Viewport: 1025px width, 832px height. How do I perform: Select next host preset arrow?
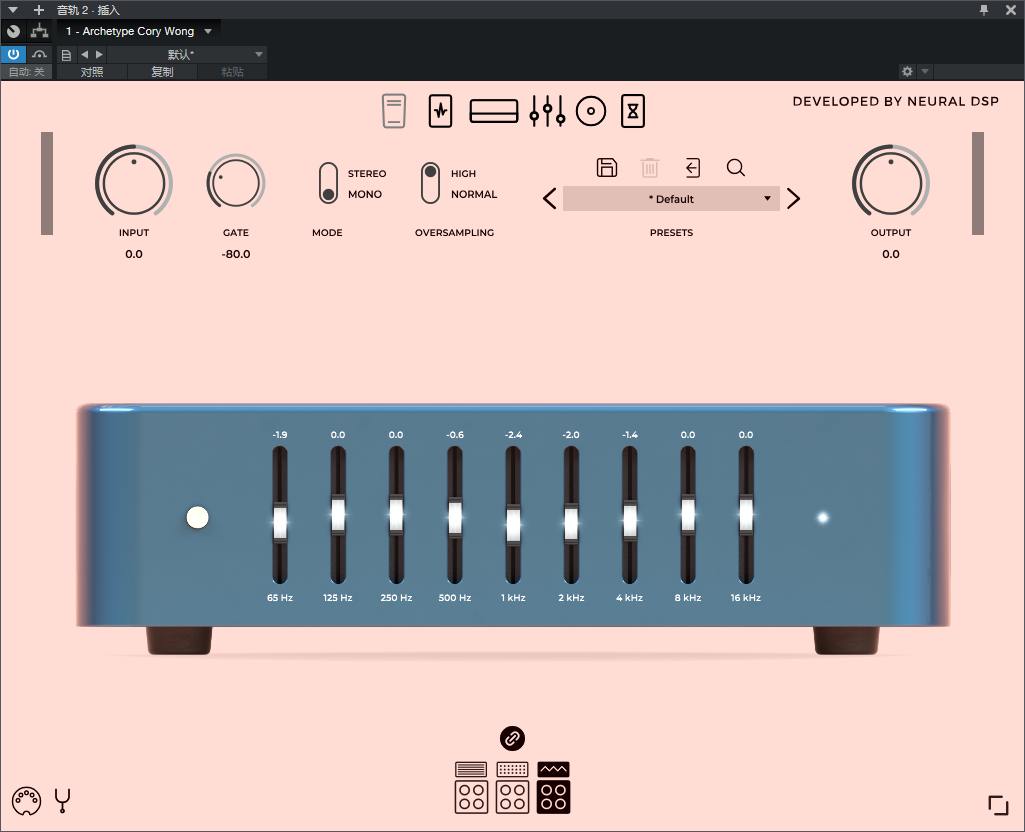[99, 55]
